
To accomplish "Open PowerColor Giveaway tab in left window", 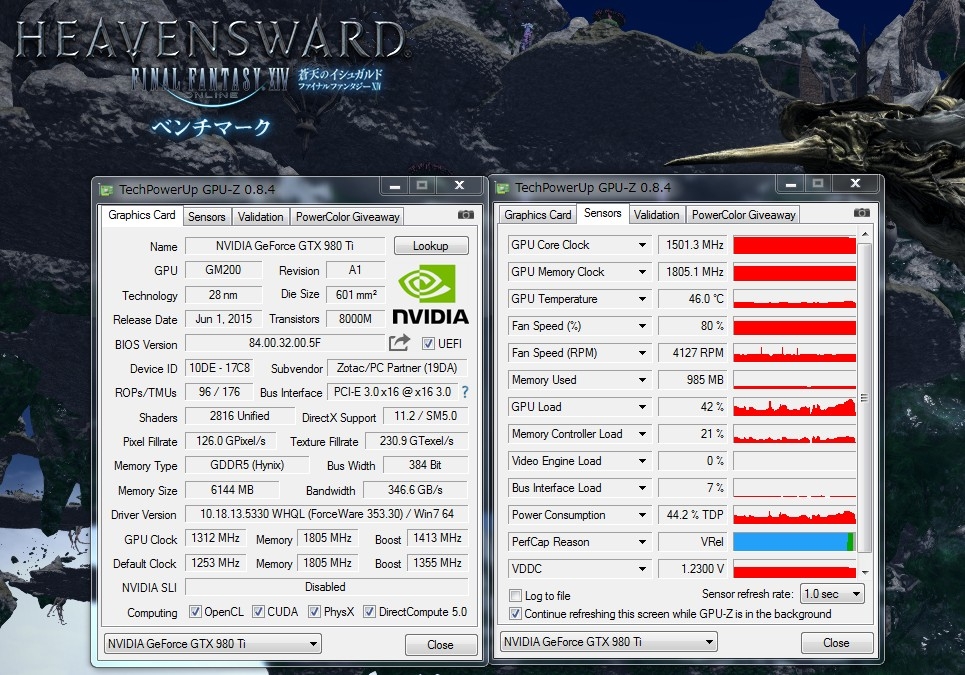I will (348, 217).
